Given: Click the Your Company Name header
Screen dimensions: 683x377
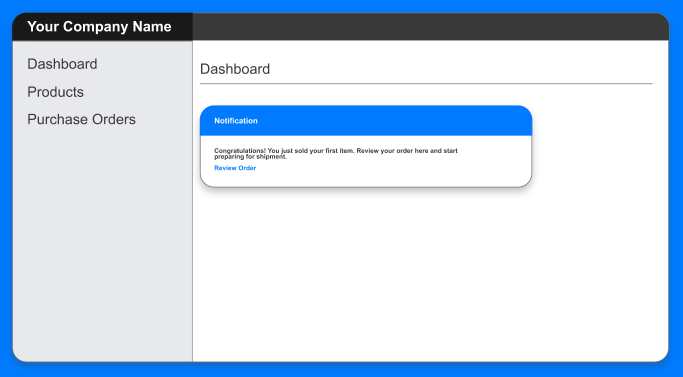Looking at the screenshot, I should click(99, 27).
